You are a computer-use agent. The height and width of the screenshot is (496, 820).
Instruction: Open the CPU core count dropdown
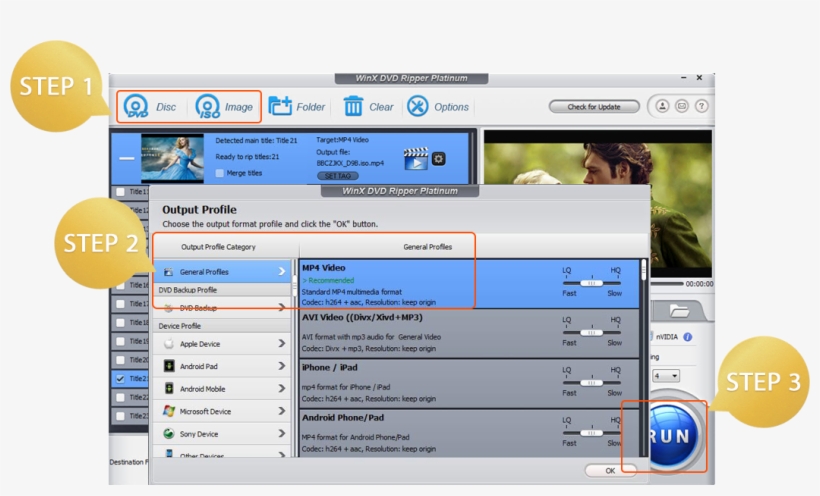point(666,376)
